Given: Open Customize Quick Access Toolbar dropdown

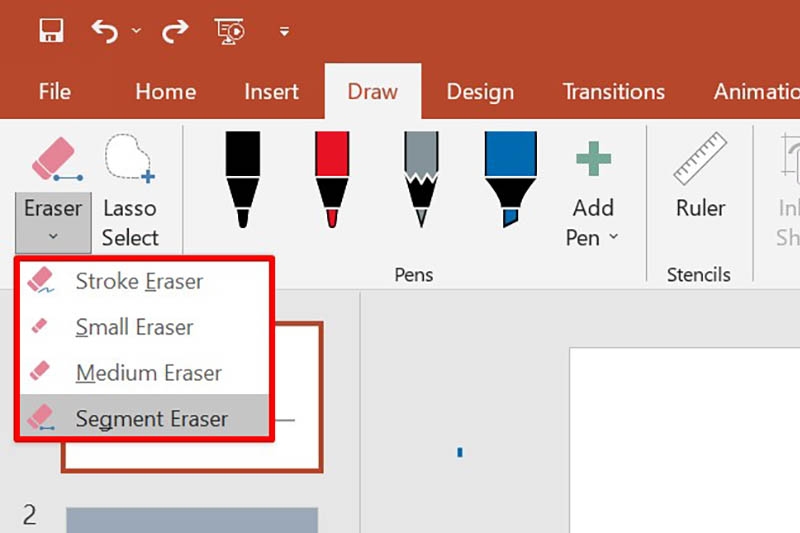Looking at the screenshot, I should pos(285,32).
